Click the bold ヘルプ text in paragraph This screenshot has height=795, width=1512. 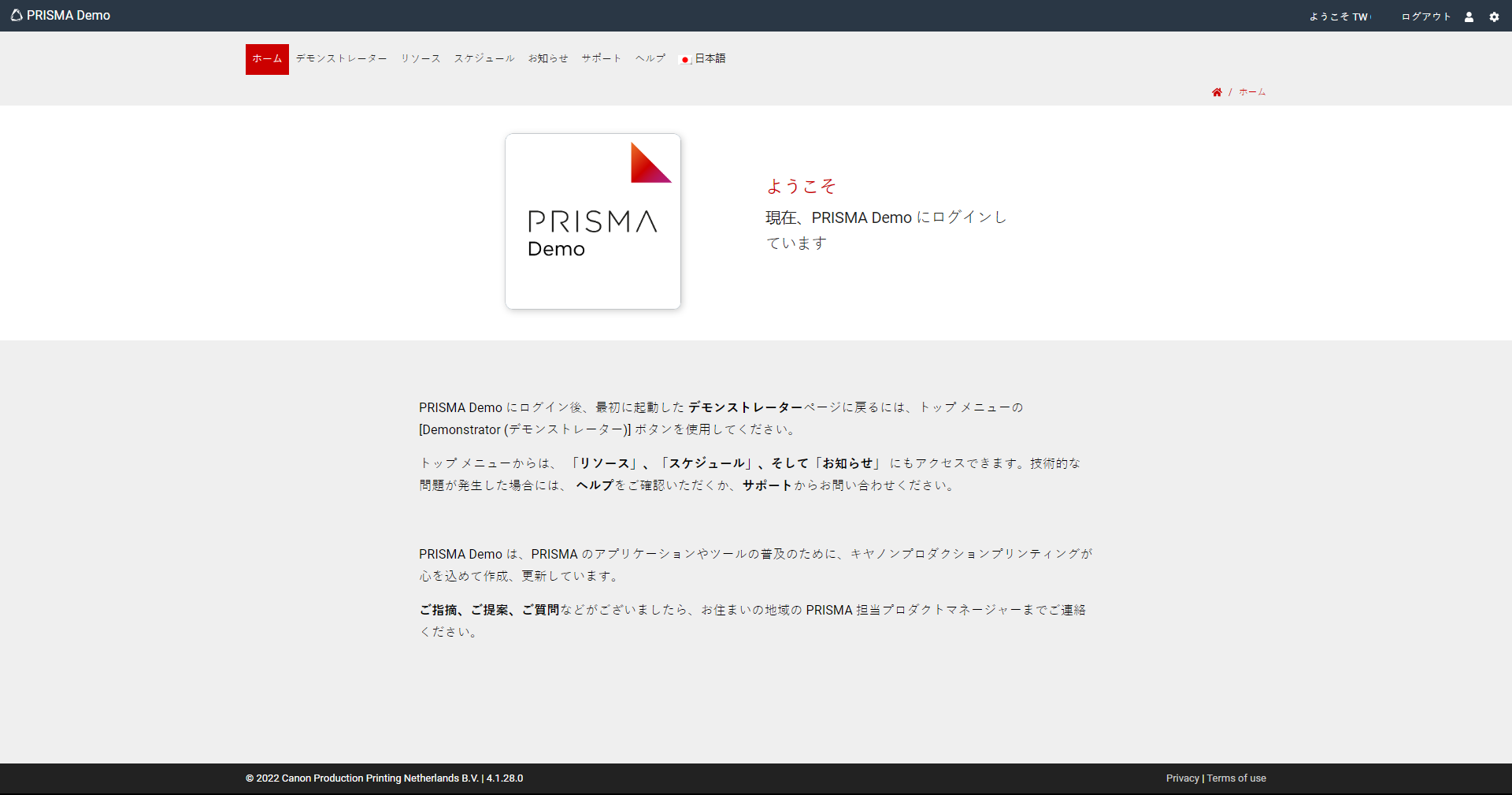point(595,485)
